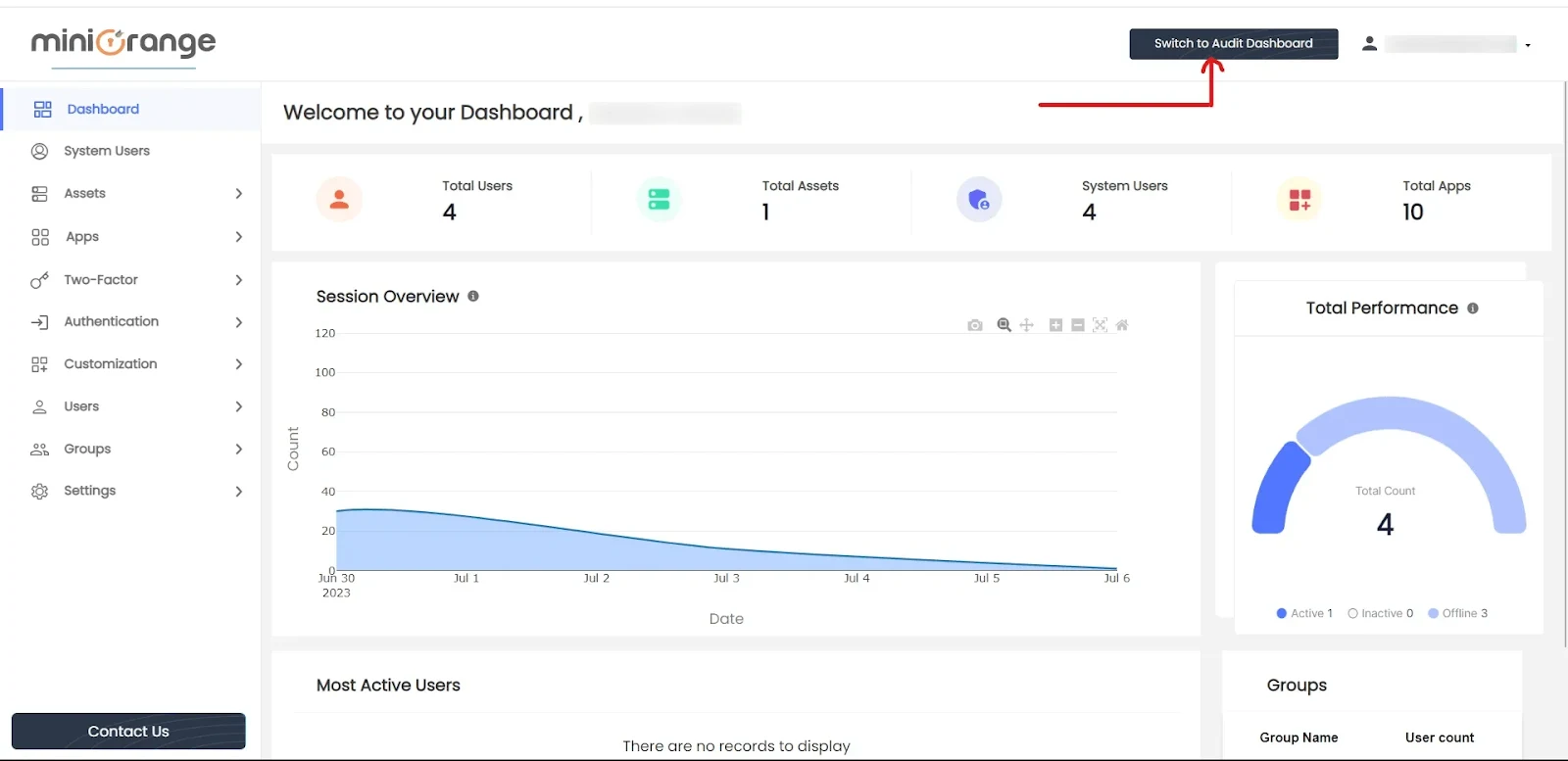The height and width of the screenshot is (761, 1568).
Task: Click the Settings gear icon in sidebar
Action: click(39, 492)
